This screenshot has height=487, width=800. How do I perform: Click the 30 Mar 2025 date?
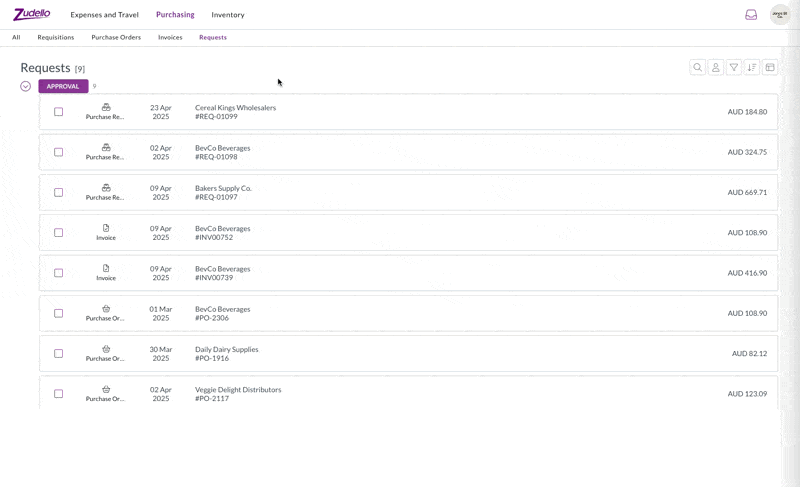pos(161,354)
